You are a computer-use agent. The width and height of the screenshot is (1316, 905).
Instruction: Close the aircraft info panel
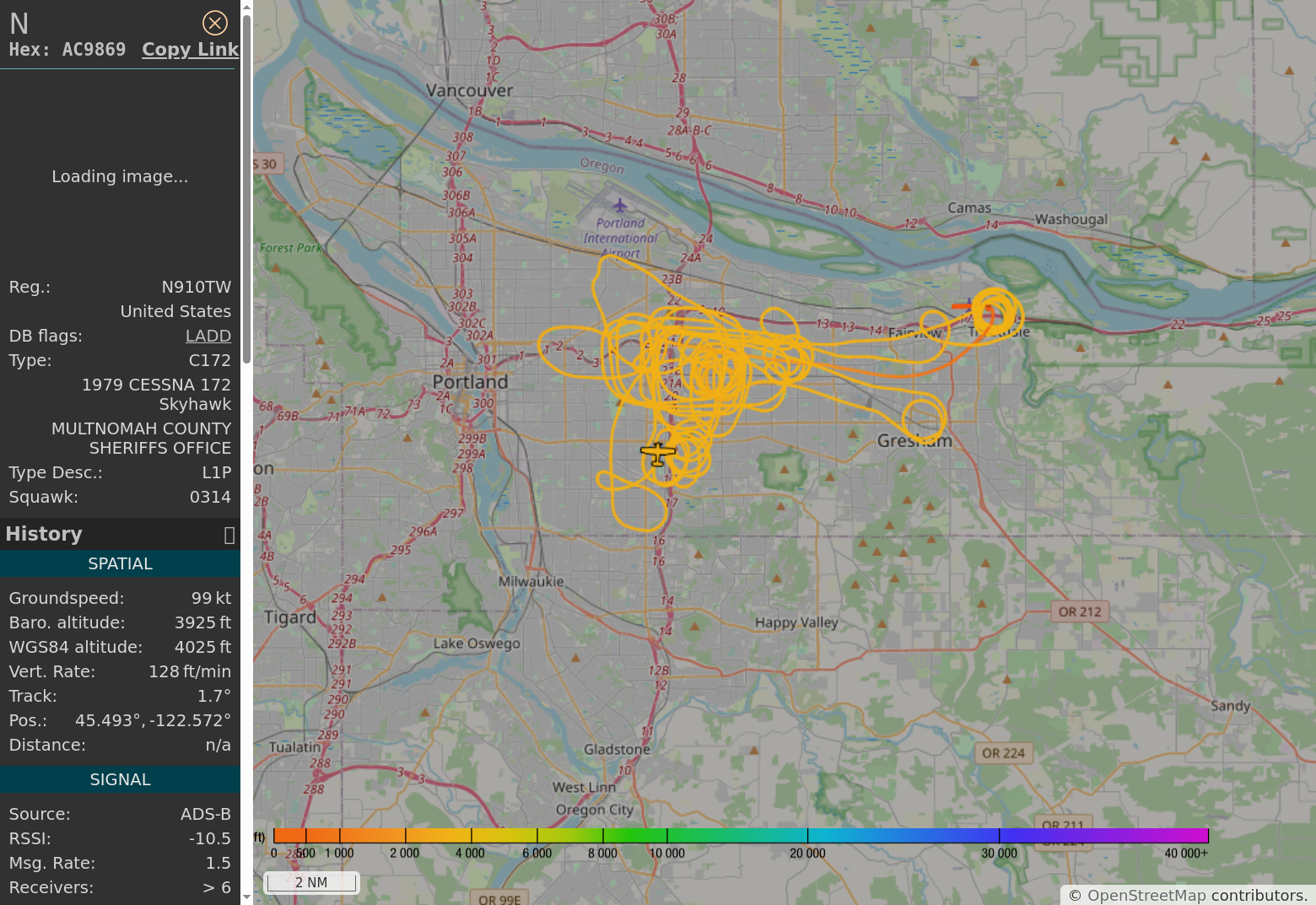tap(215, 23)
